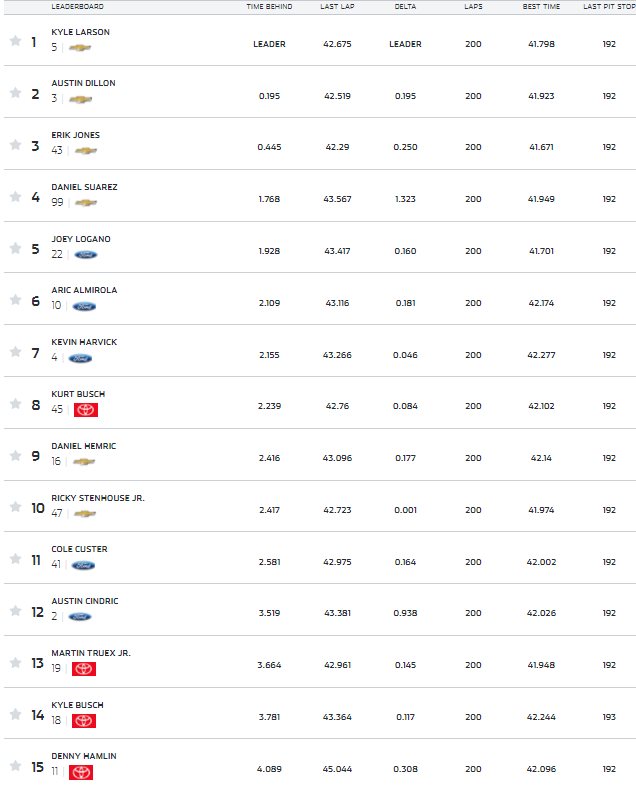Image resolution: width=636 pixels, height=790 pixels.
Task: Open driver name Daniel Suarez
Action: 84,187
